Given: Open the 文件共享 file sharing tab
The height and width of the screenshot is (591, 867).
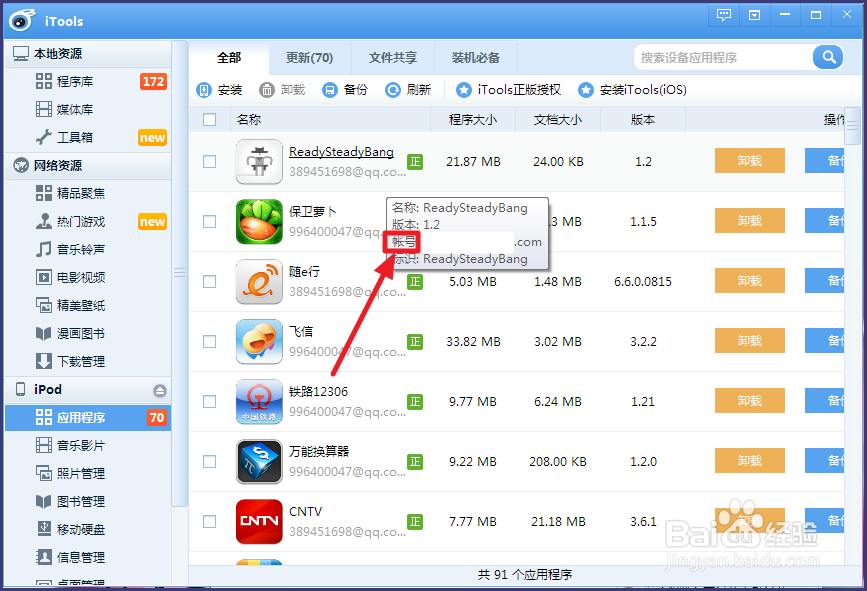Looking at the screenshot, I should [393, 57].
